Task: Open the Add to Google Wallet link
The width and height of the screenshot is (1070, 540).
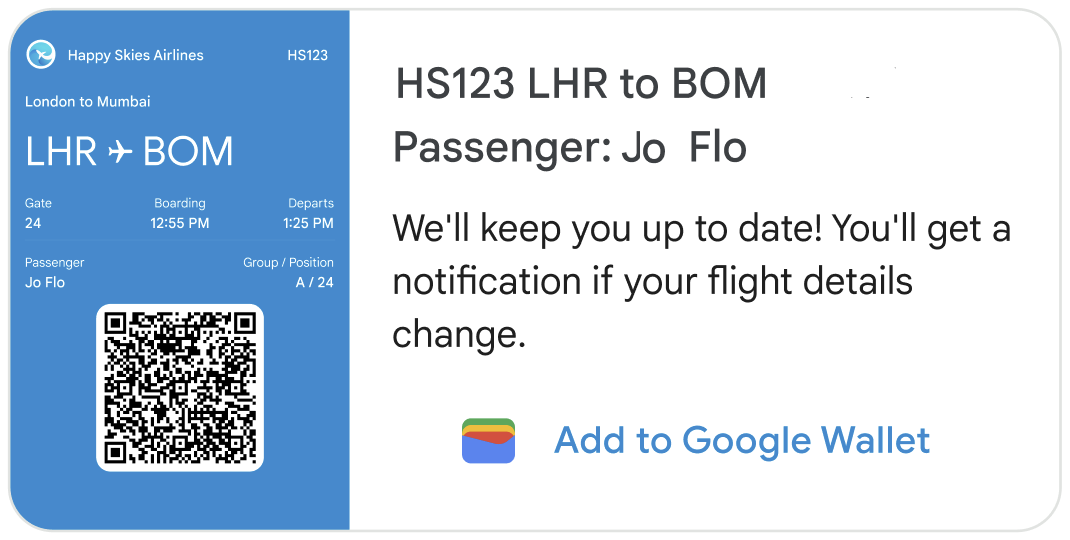Action: point(742,441)
